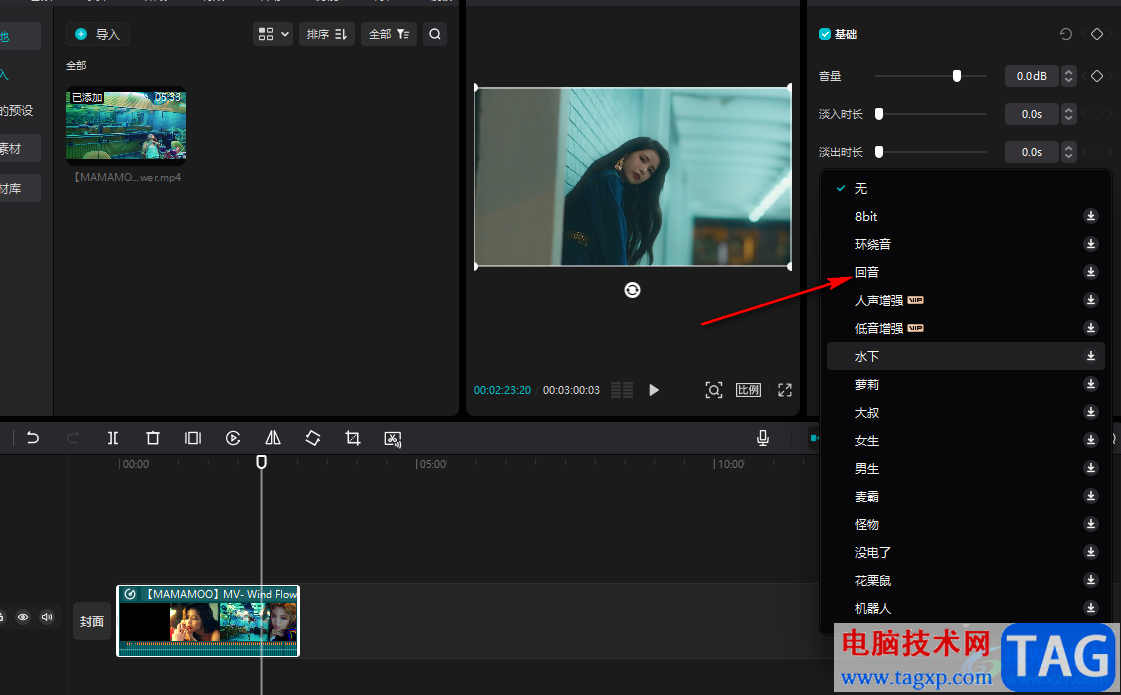Click the smart cutout icon in timeline toolbar
The height and width of the screenshot is (695, 1121).
click(x=392, y=438)
